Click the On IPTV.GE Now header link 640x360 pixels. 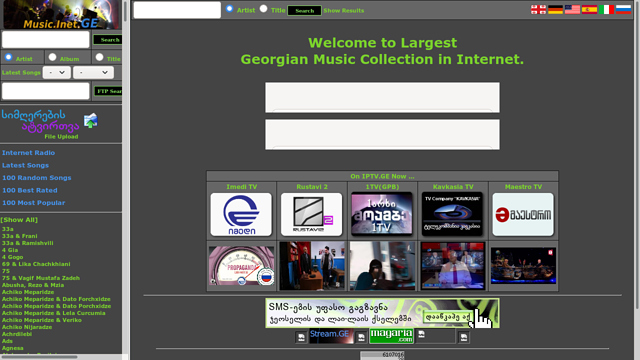pyautogui.click(x=382, y=176)
